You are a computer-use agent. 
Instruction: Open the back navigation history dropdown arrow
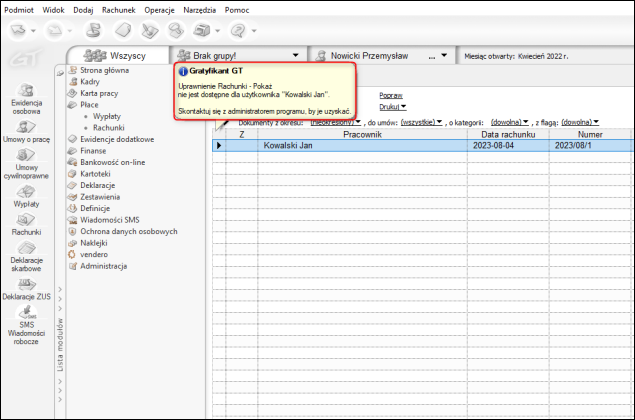(x=34, y=31)
